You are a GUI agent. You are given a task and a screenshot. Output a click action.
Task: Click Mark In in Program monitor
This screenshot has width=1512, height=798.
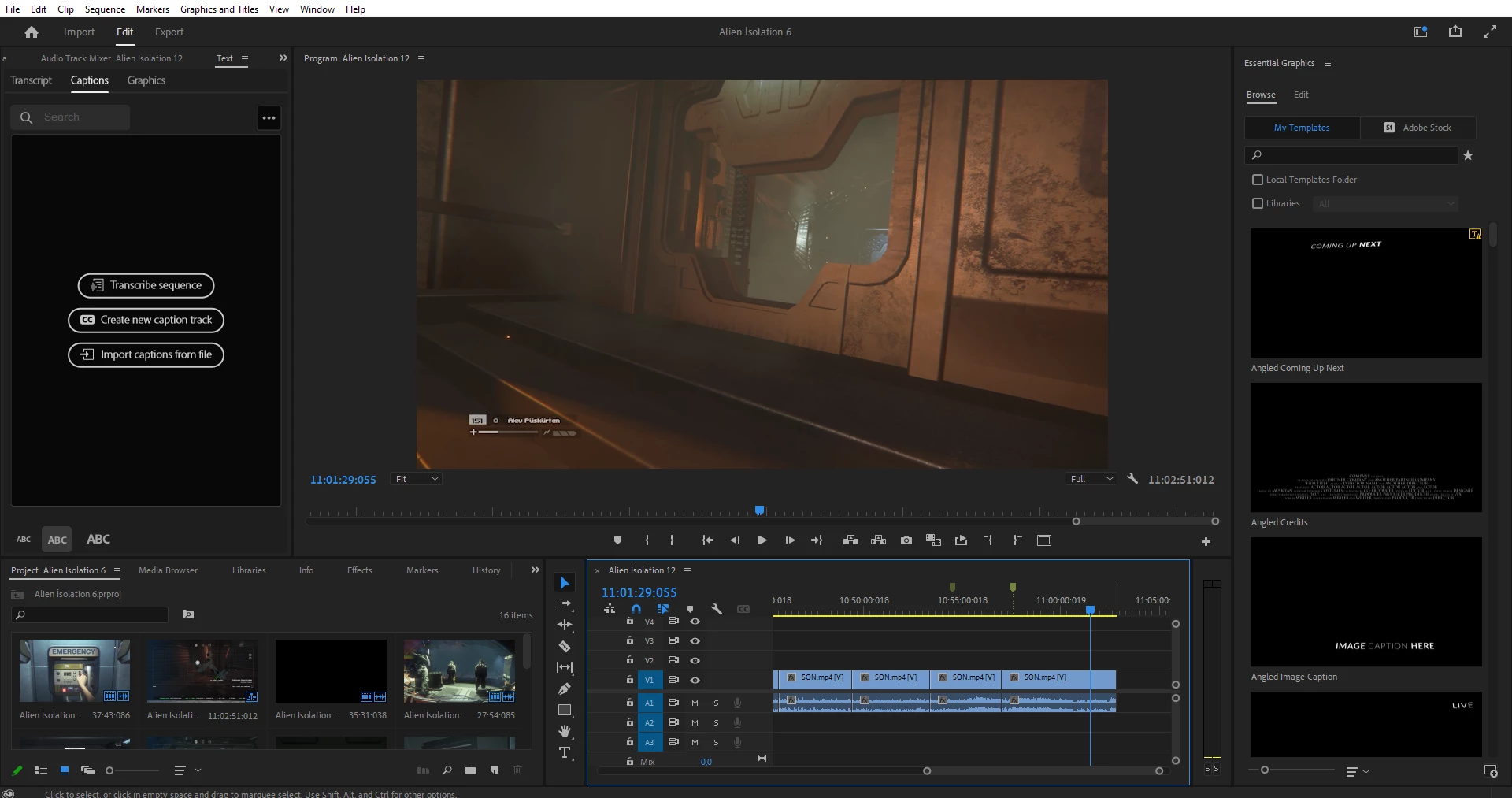coord(647,540)
